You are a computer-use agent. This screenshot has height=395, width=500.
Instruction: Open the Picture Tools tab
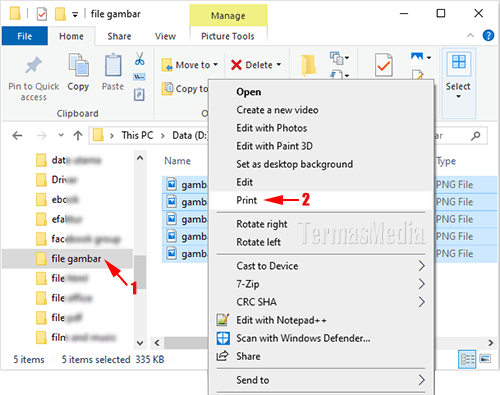pos(228,36)
